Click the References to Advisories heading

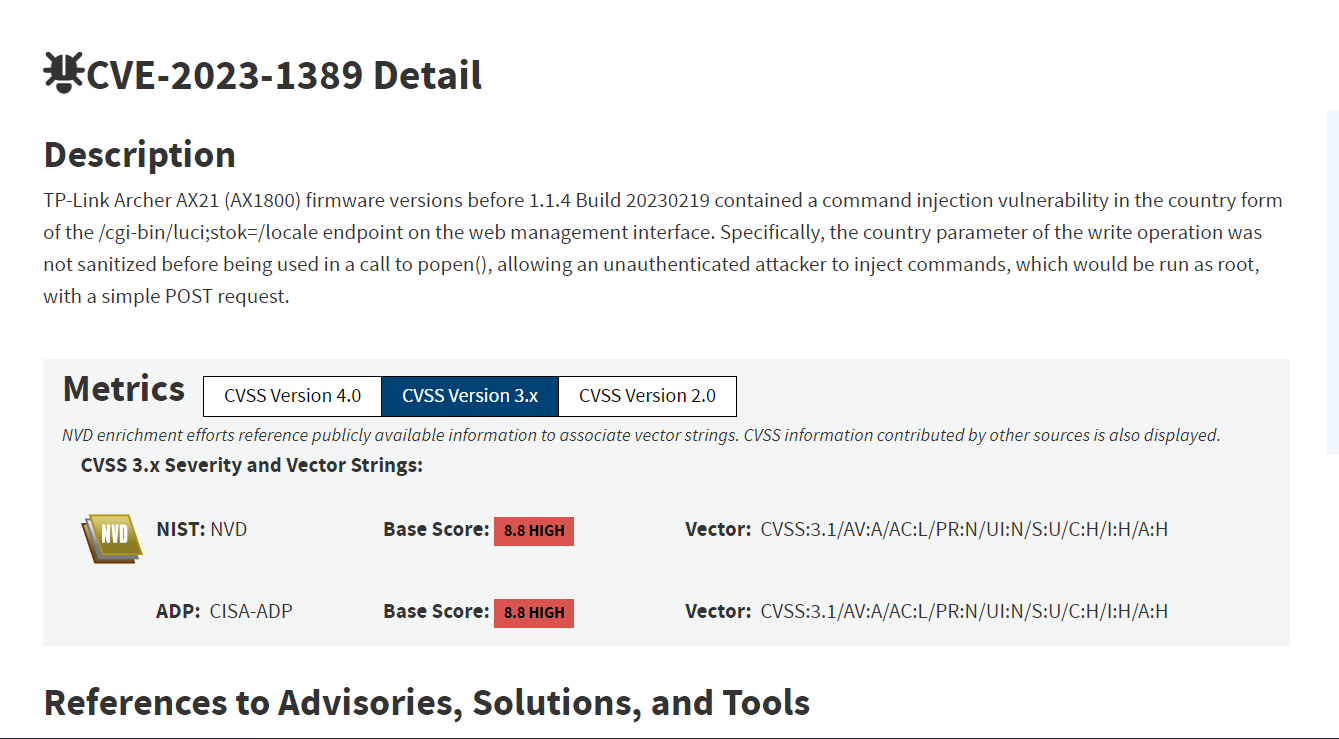[x=427, y=703]
